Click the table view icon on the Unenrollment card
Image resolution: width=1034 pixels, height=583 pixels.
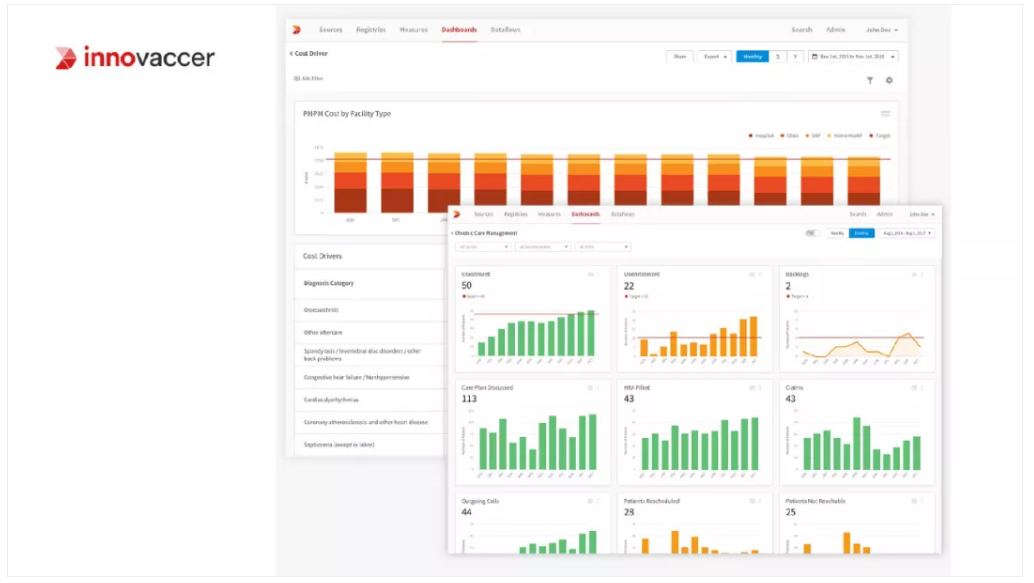coord(752,274)
